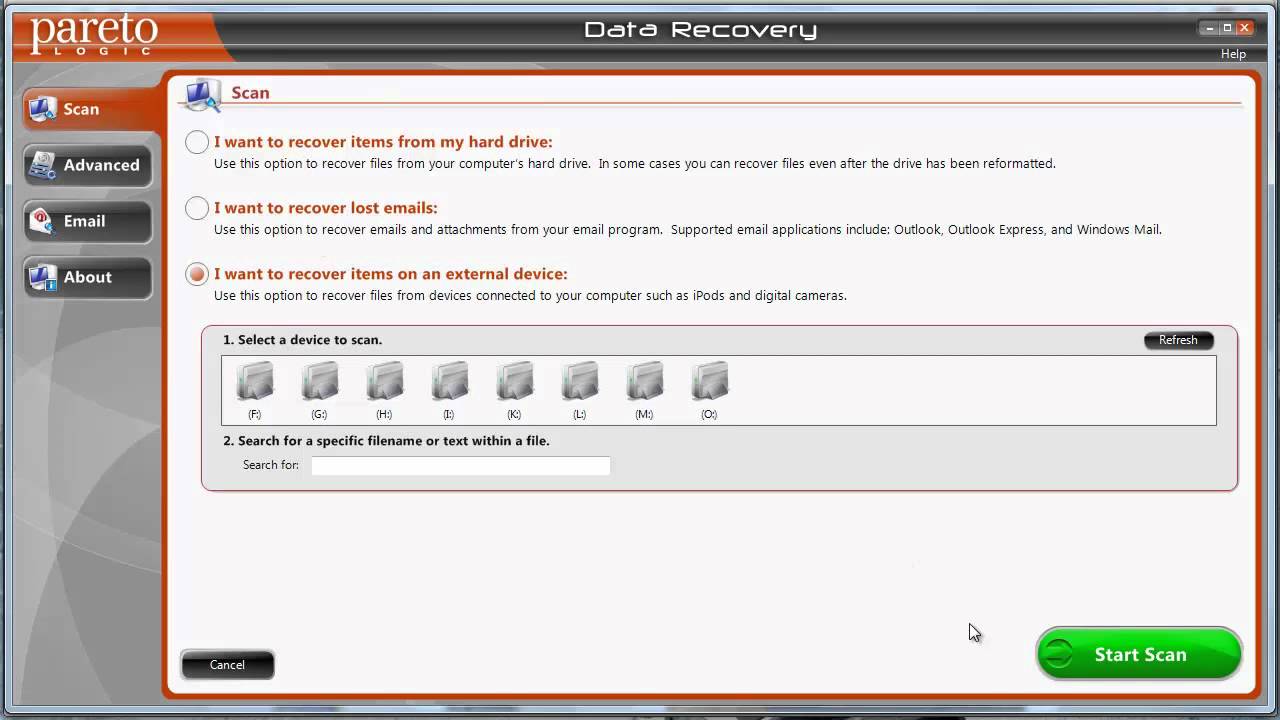Click the 'Select a device to scan' heading

302,340
